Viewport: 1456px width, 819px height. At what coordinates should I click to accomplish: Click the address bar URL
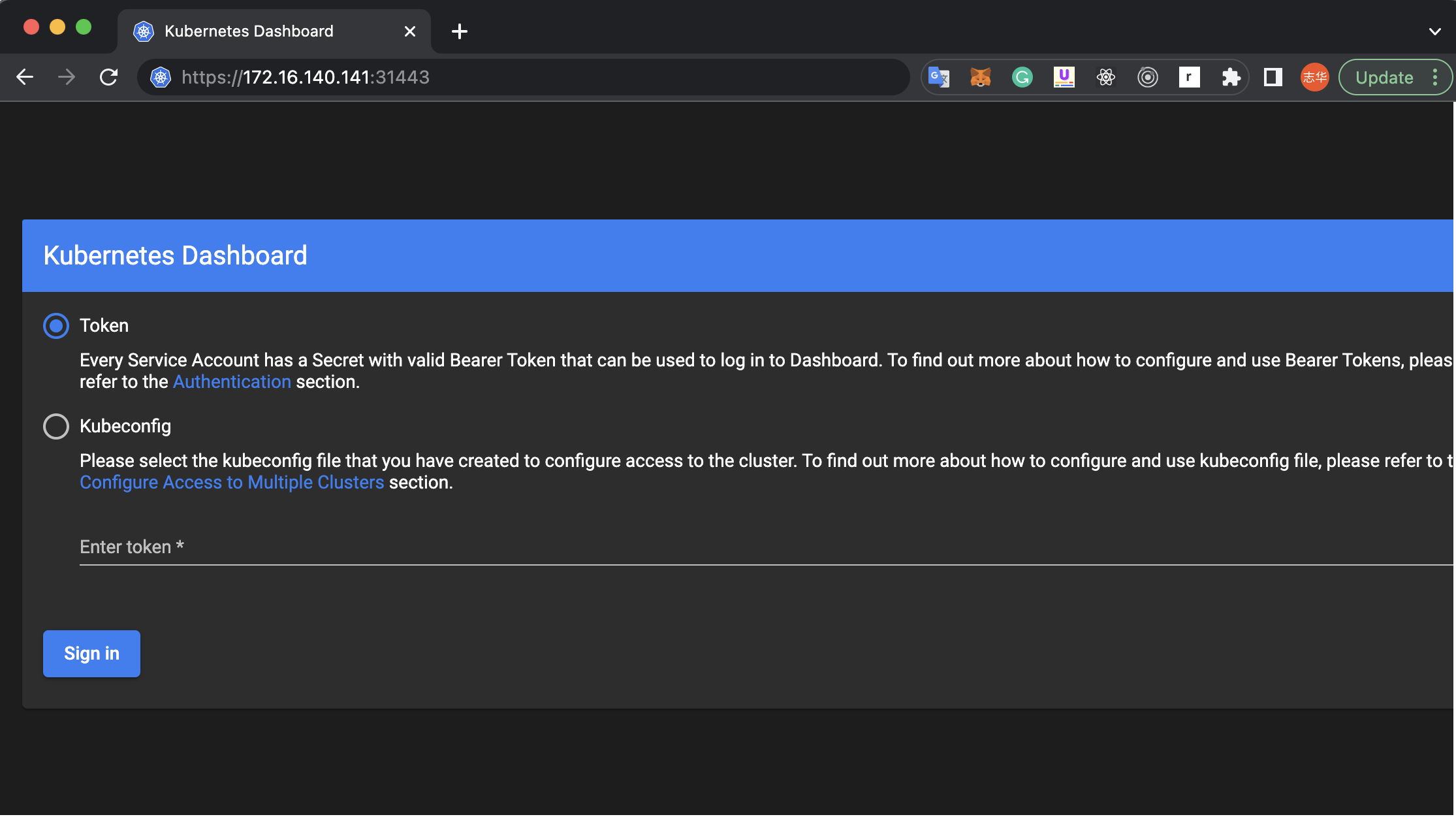(306, 77)
